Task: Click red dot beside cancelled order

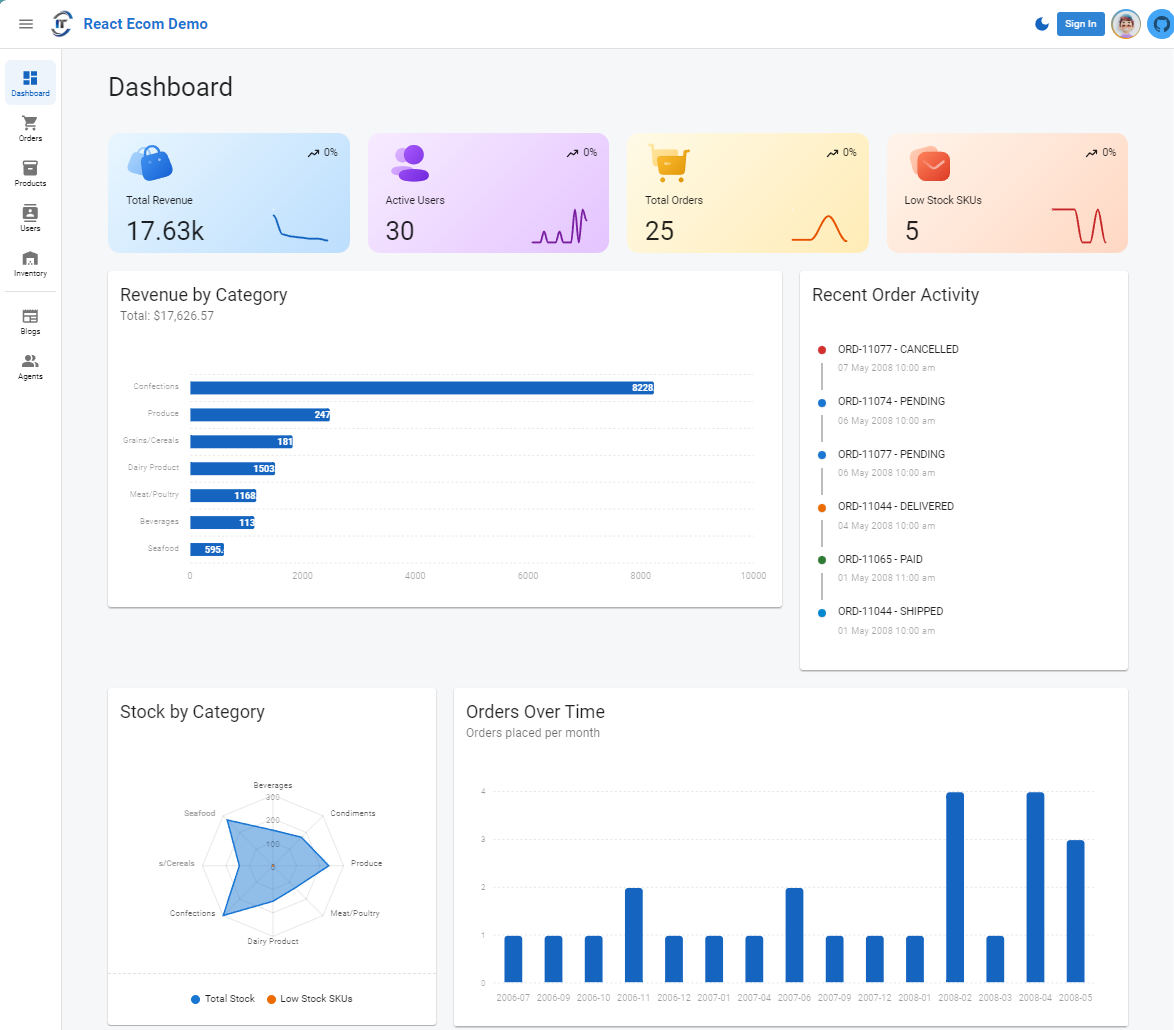Action: coord(822,350)
